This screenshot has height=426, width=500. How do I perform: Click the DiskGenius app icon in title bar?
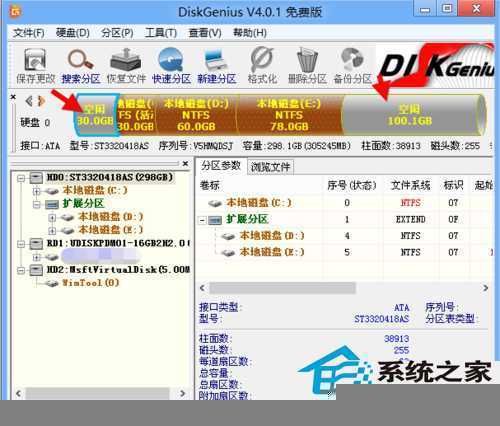16,12
